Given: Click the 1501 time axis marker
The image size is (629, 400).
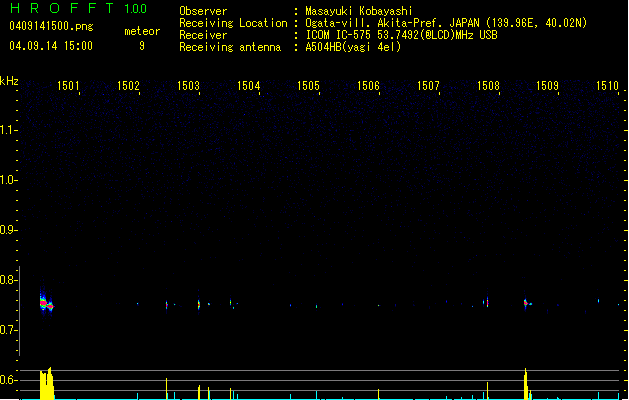Looking at the screenshot, I should tap(68, 86).
